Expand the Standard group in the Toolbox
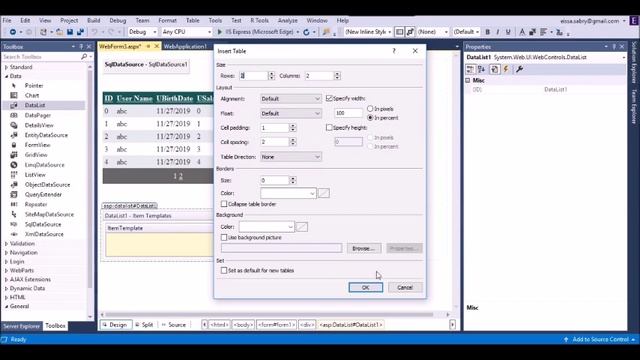The height and width of the screenshot is (360, 640). coord(6,67)
